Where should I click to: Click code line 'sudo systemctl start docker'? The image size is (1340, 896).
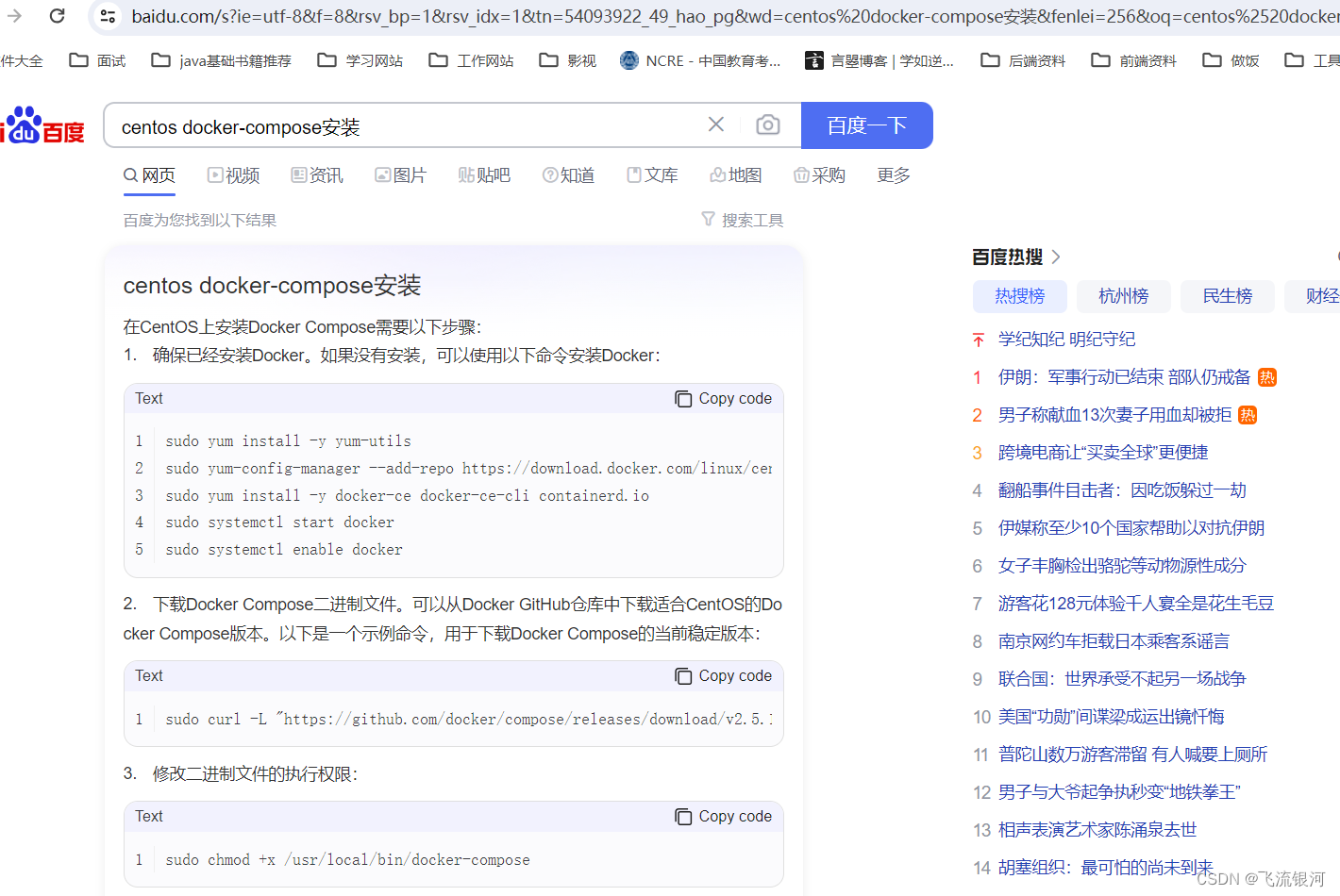click(280, 523)
